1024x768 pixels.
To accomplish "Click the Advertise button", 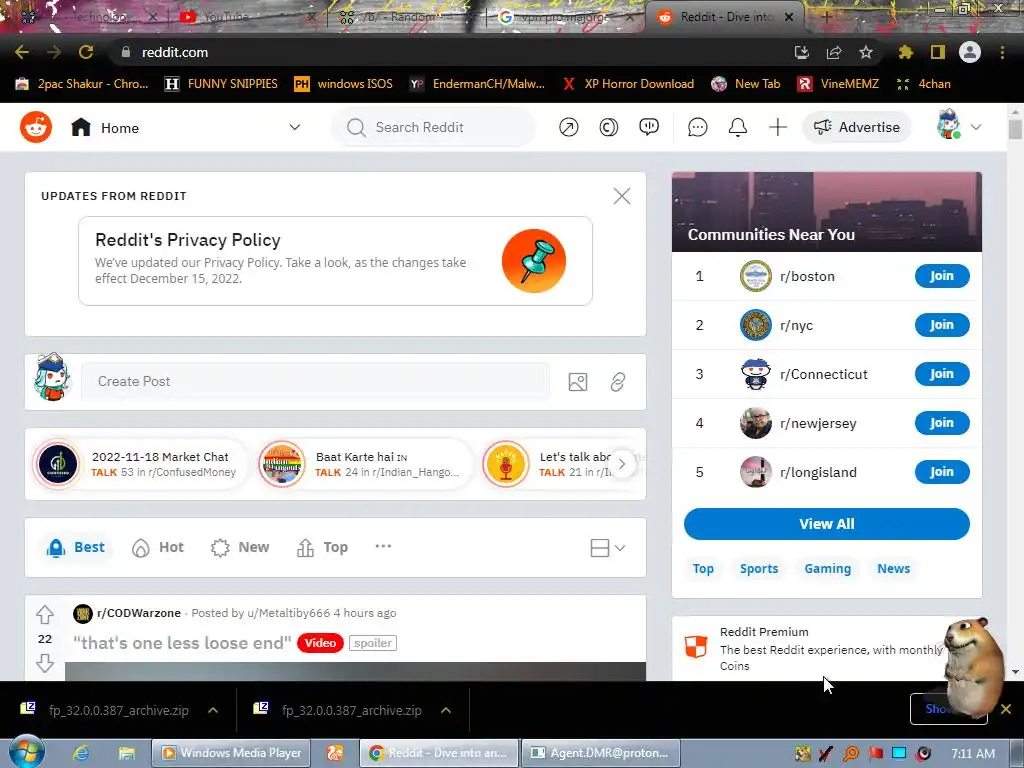I will tap(857, 127).
